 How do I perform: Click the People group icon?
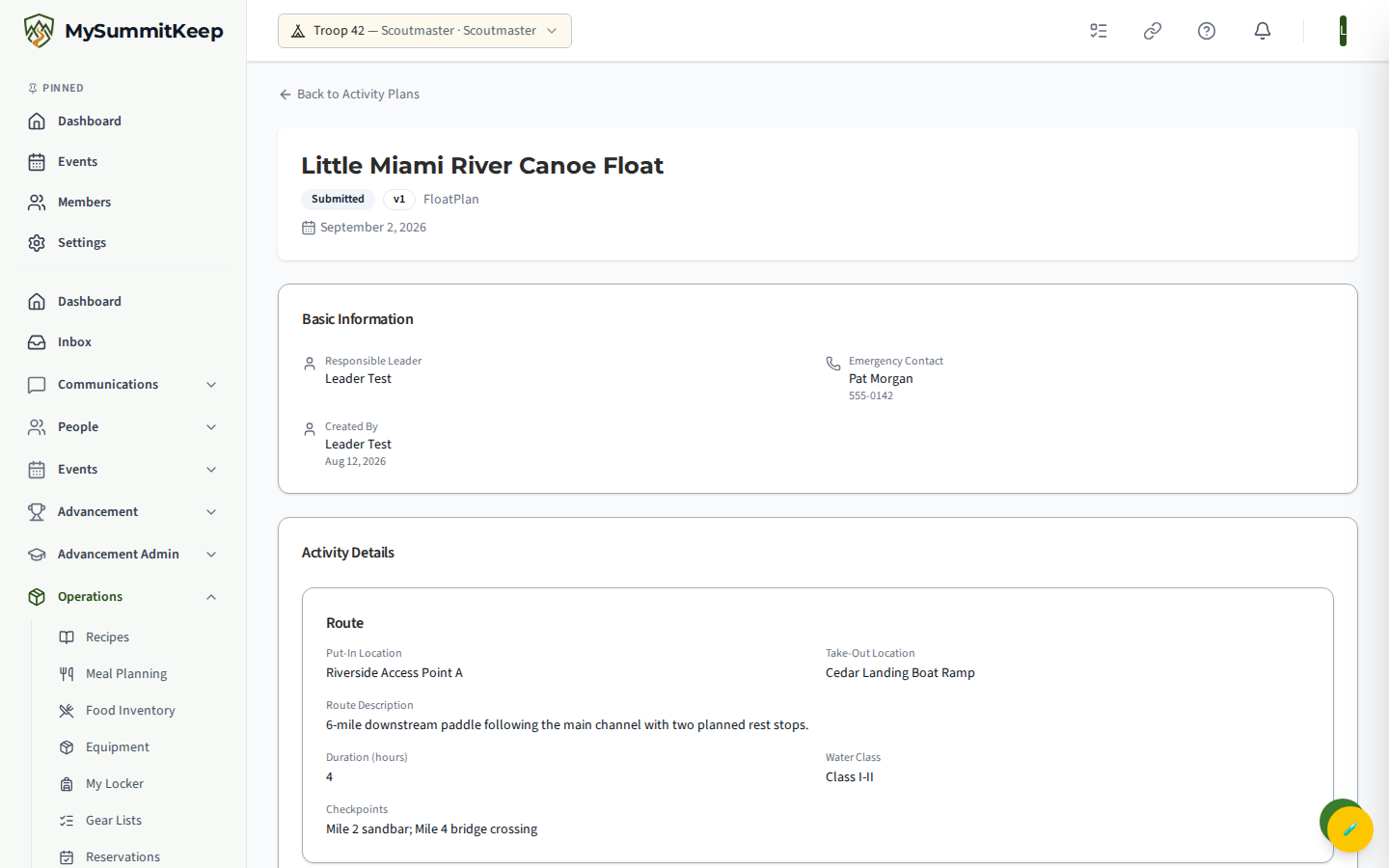pos(37,426)
